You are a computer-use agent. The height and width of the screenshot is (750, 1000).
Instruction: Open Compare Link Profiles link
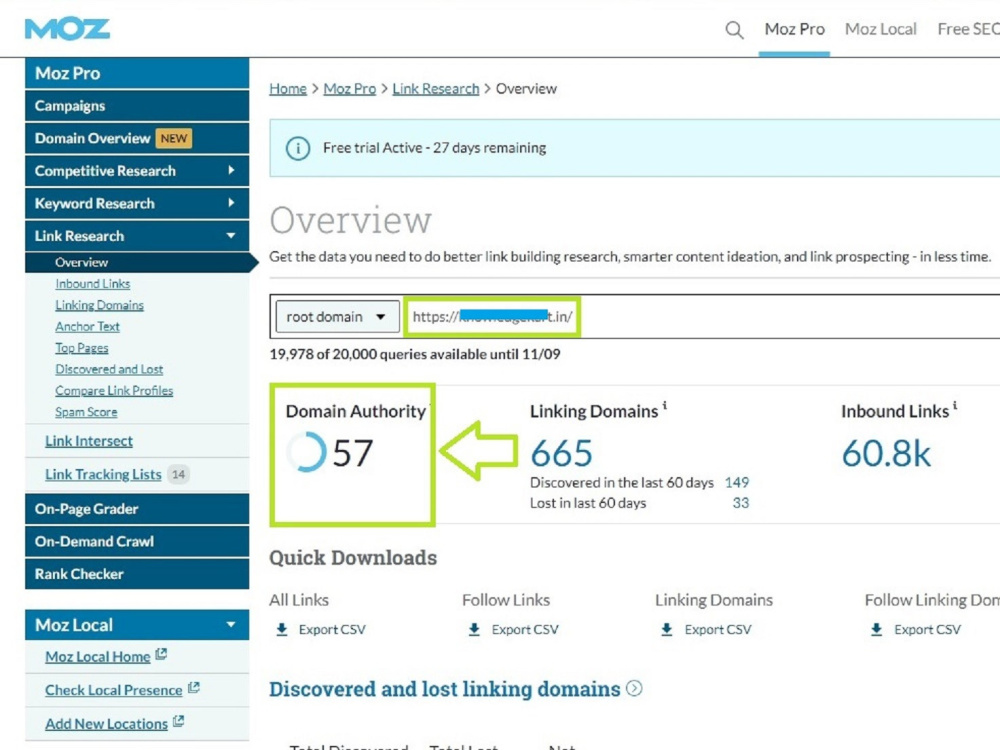(x=114, y=390)
